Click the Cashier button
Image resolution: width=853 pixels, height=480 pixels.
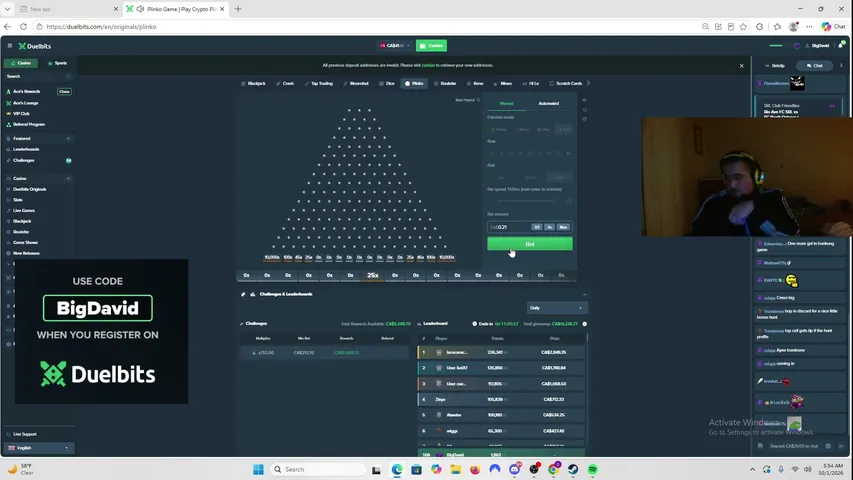pyautogui.click(x=431, y=46)
